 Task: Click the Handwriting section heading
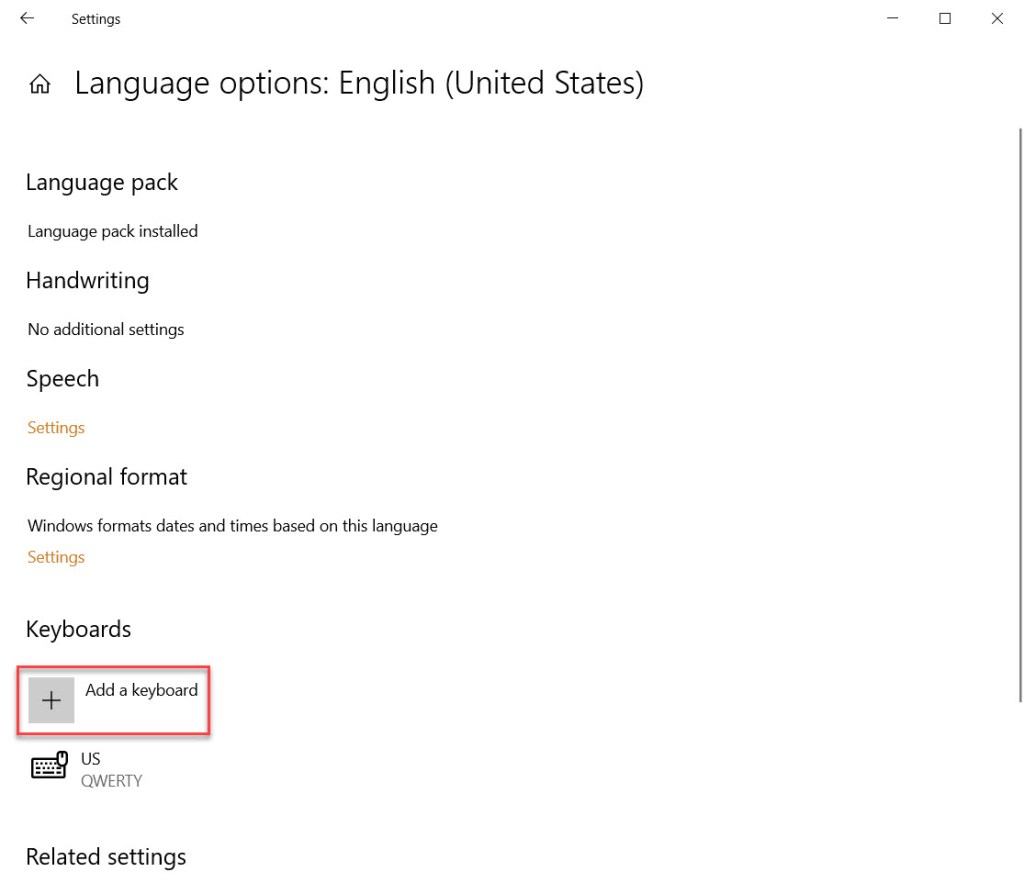click(87, 281)
